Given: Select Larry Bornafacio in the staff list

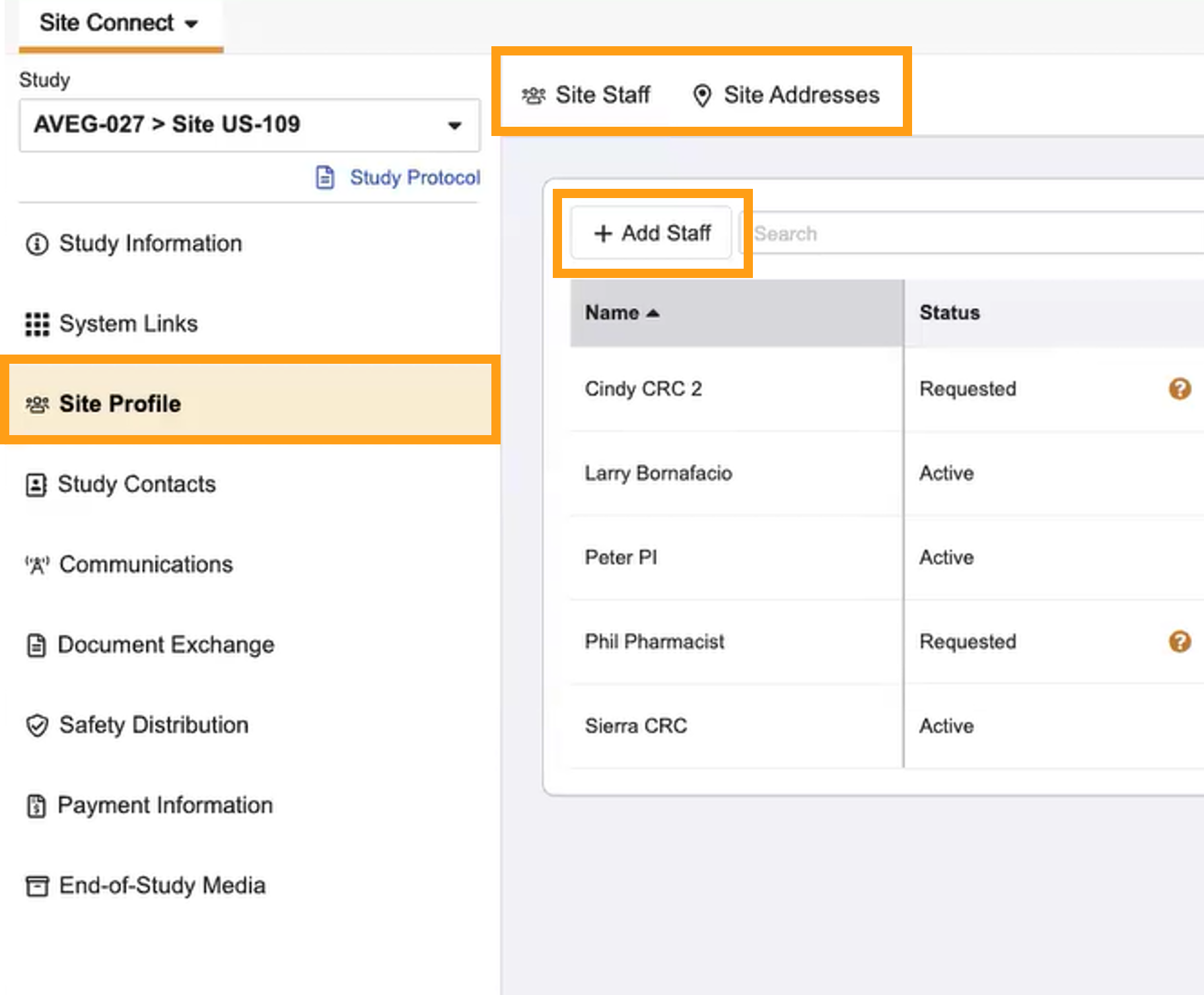Looking at the screenshot, I should coord(658,473).
